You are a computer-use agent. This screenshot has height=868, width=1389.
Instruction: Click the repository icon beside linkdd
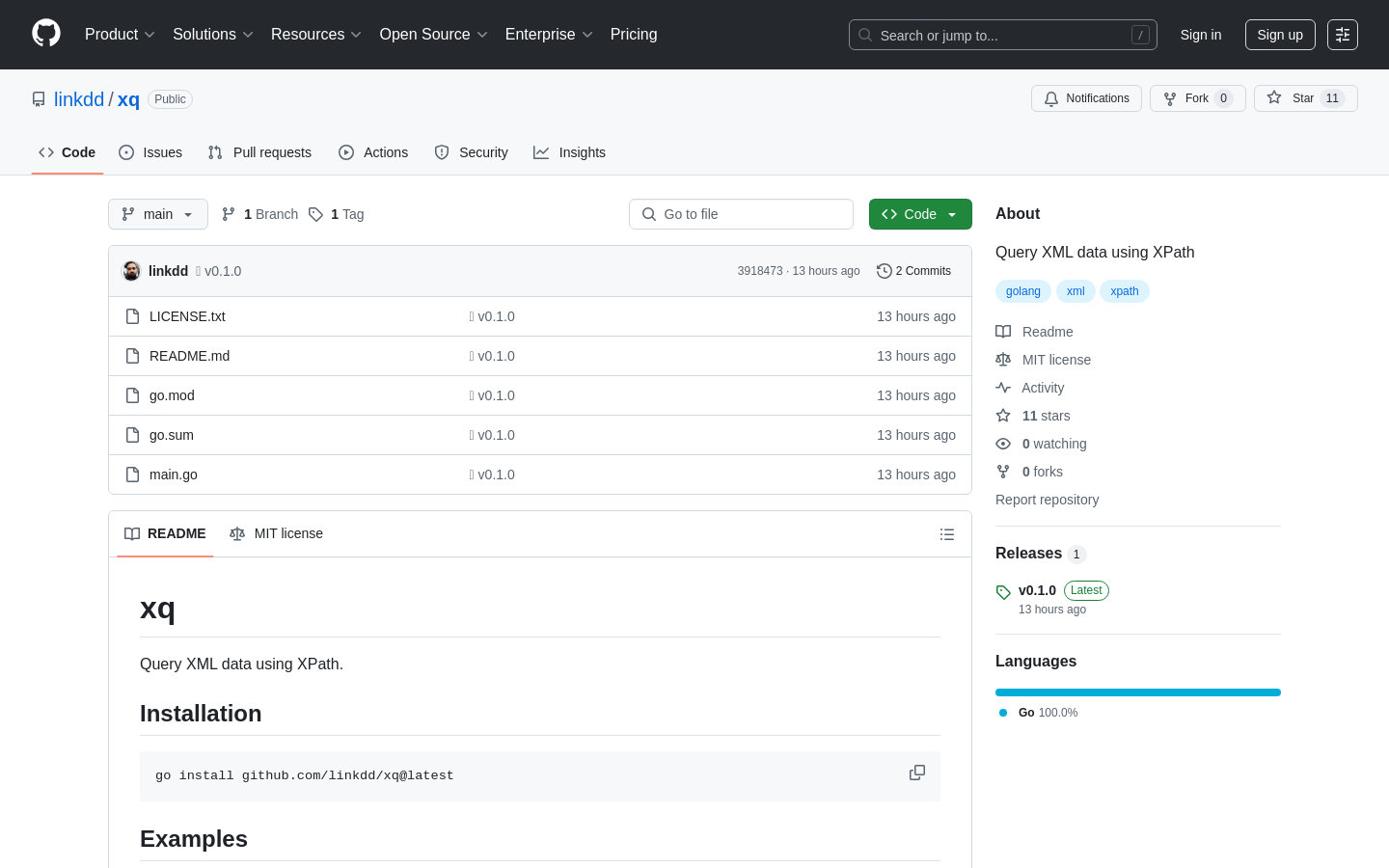(x=39, y=99)
